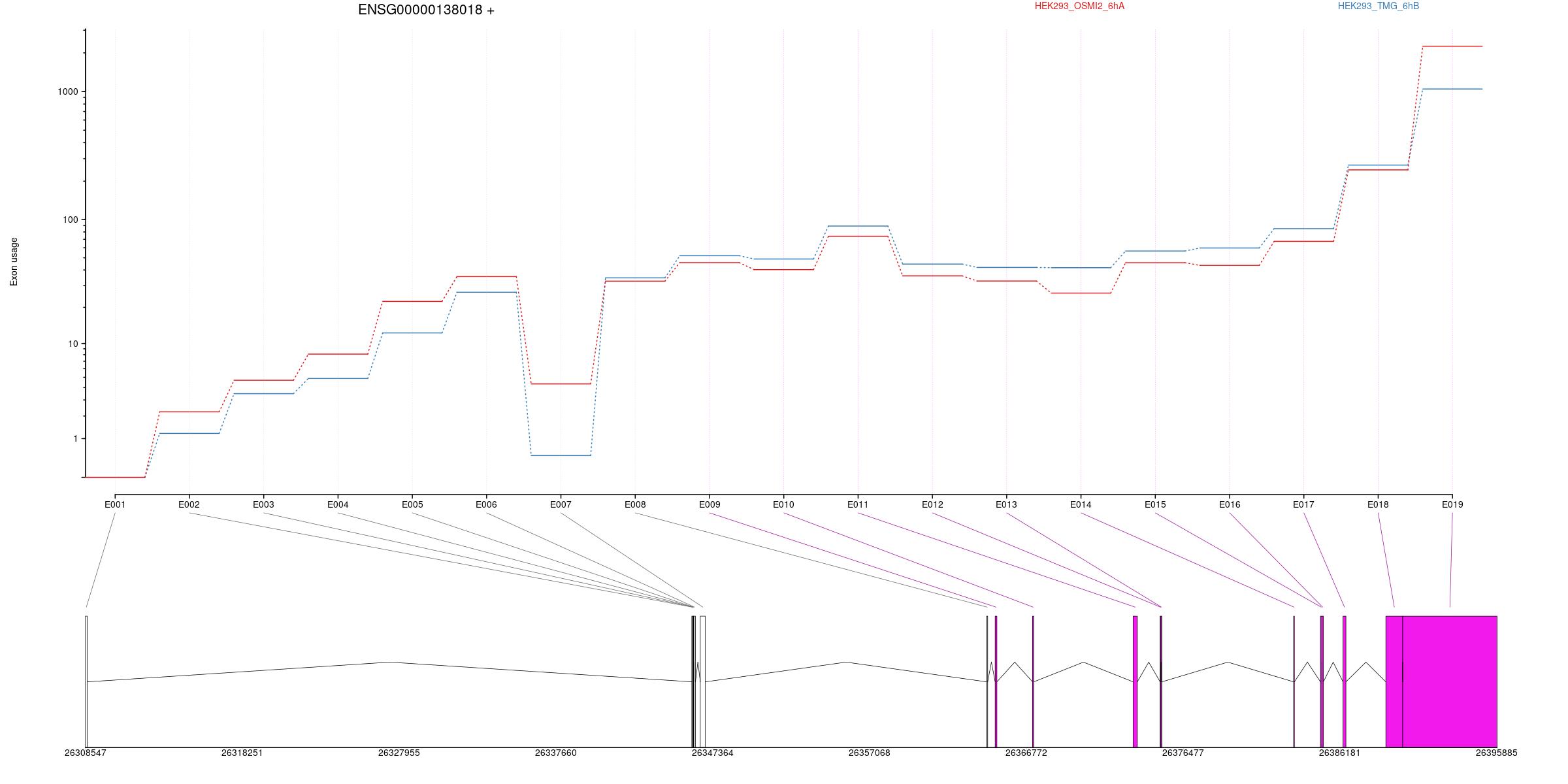Click the magenta E011 exon box in gene model
The height and width of the screenshot is (784, 1568).
pos(1135,681)
